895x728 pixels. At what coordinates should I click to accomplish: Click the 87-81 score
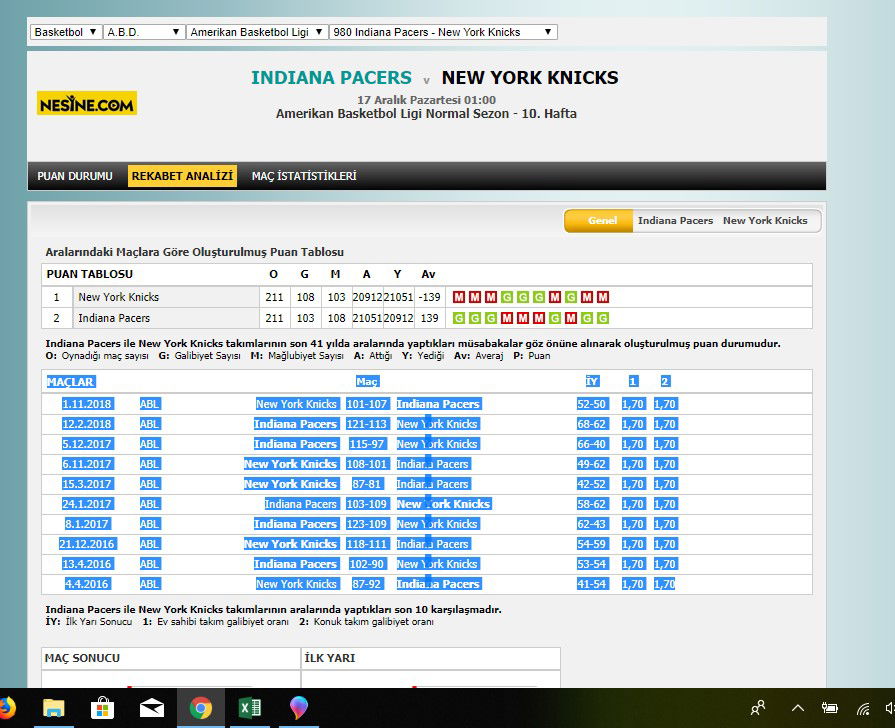point(366,484)
